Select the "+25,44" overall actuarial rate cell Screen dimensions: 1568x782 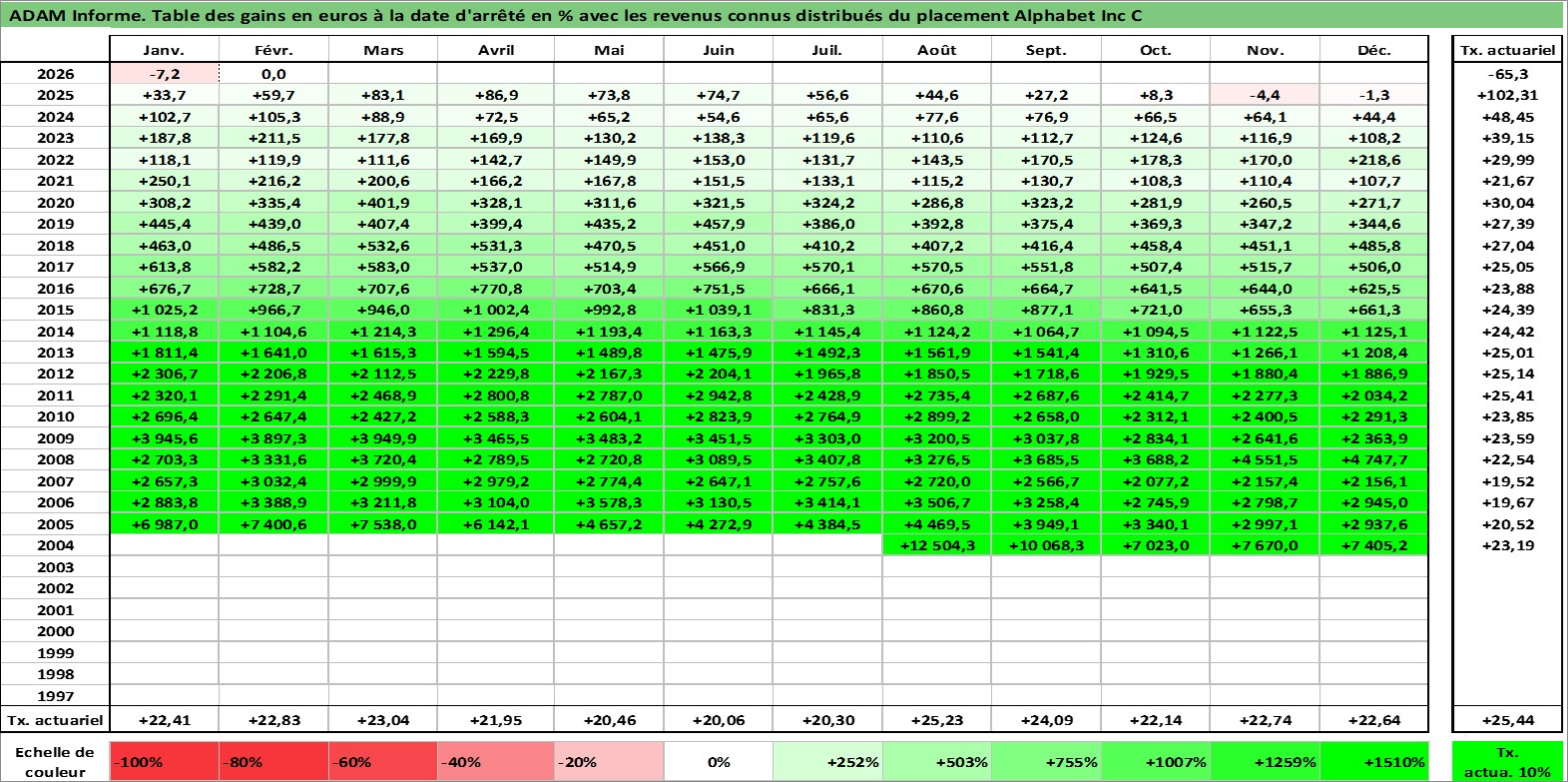1507,720
